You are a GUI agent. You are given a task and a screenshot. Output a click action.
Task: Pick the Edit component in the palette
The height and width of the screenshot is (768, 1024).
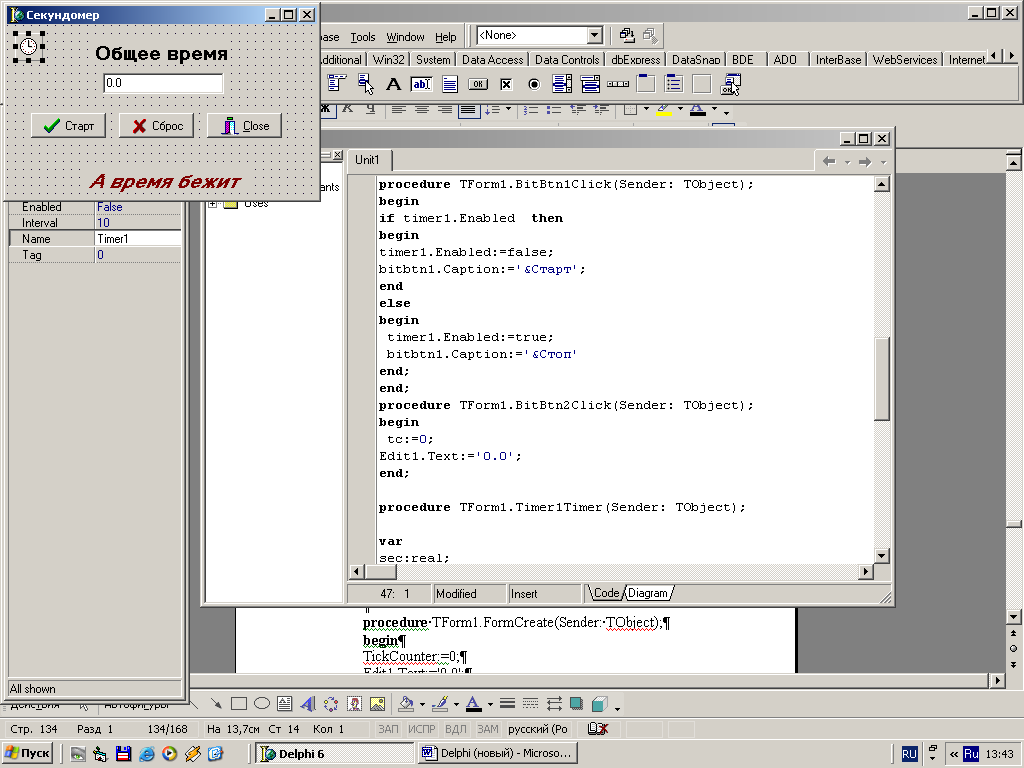coord(421,85)
